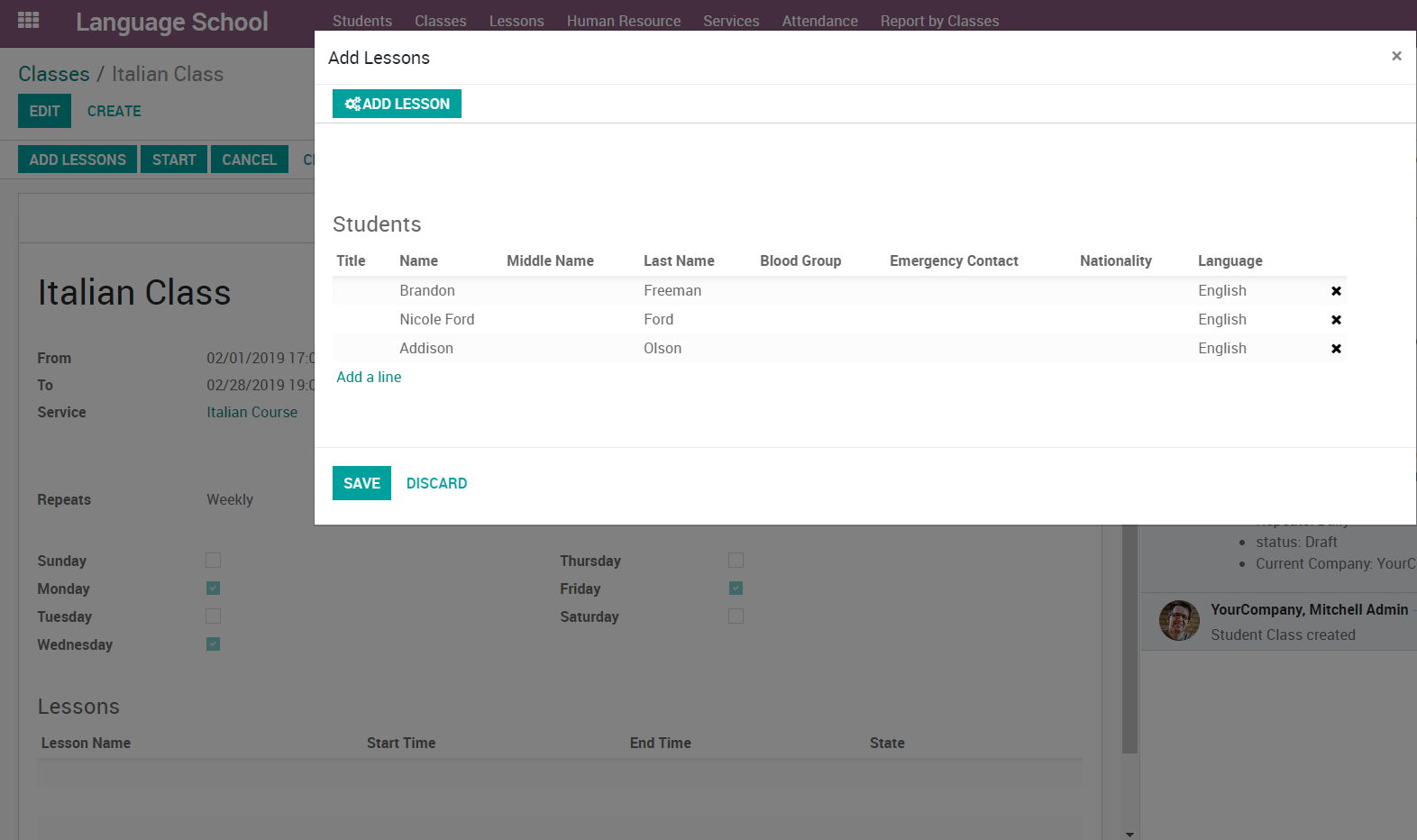Click the Add Lesson gear button
1417x840 pixels.
[397, 104]
